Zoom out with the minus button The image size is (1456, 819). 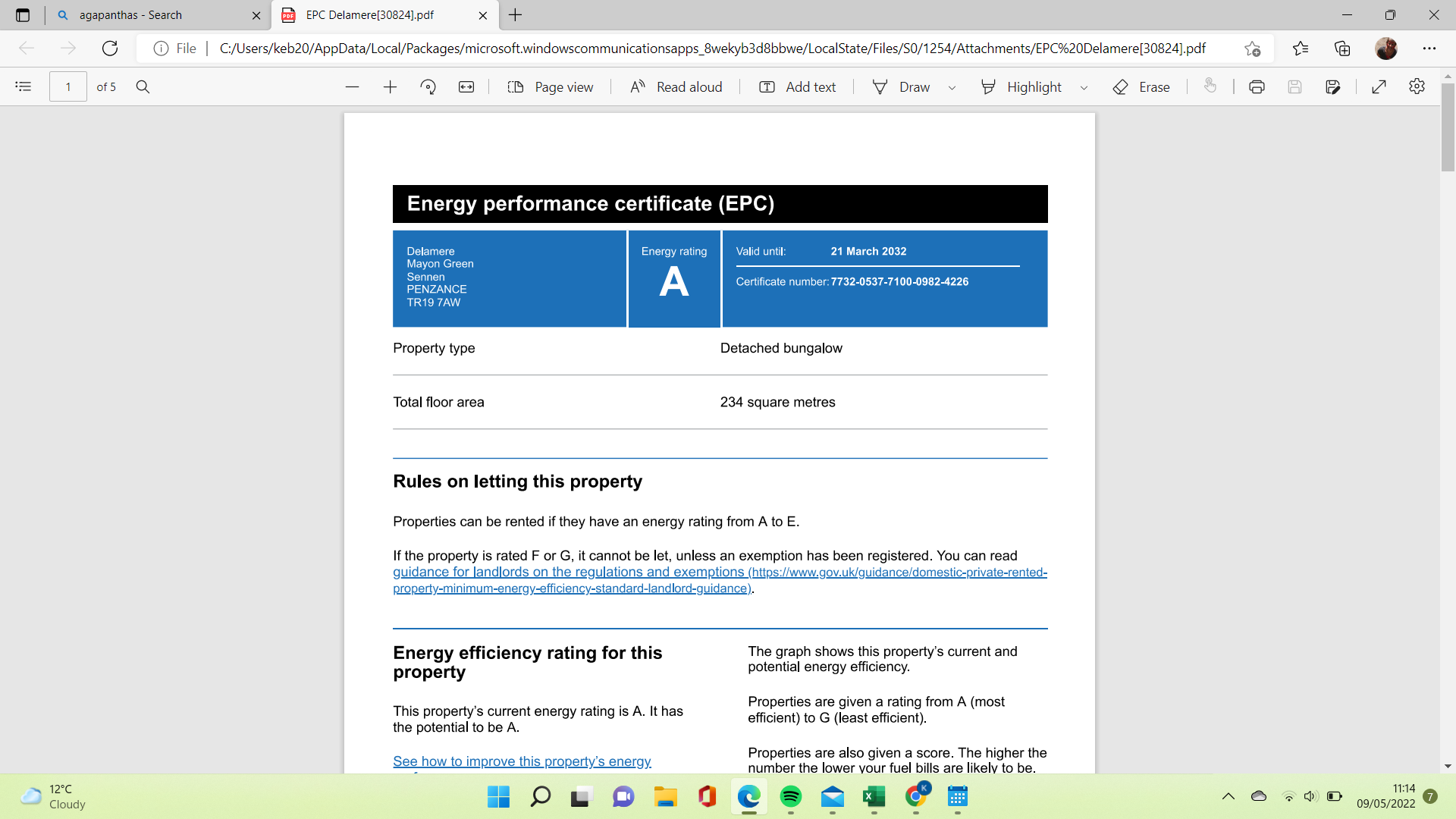352,86
